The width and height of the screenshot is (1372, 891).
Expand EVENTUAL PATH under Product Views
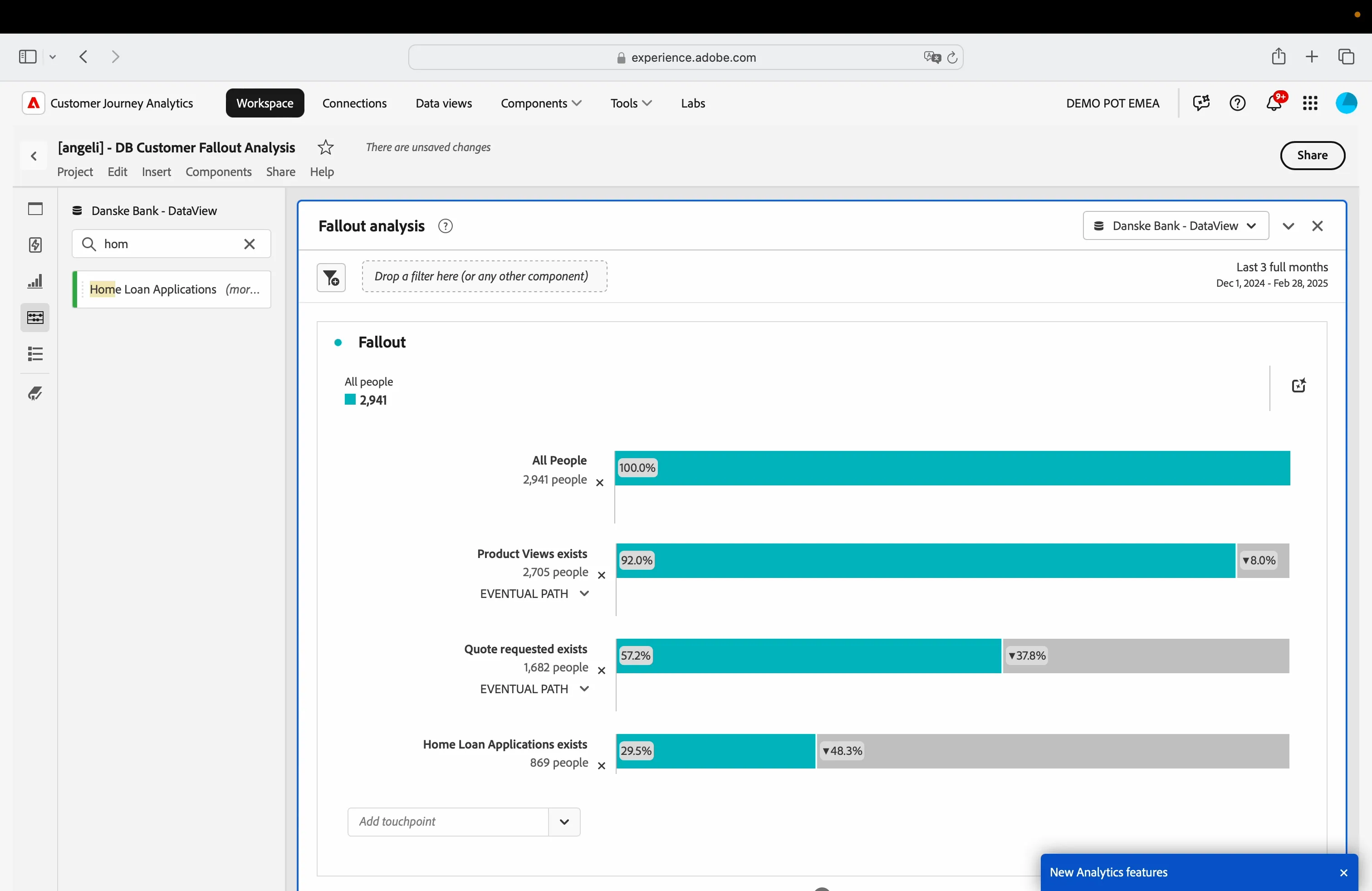(x=584, y=593)
